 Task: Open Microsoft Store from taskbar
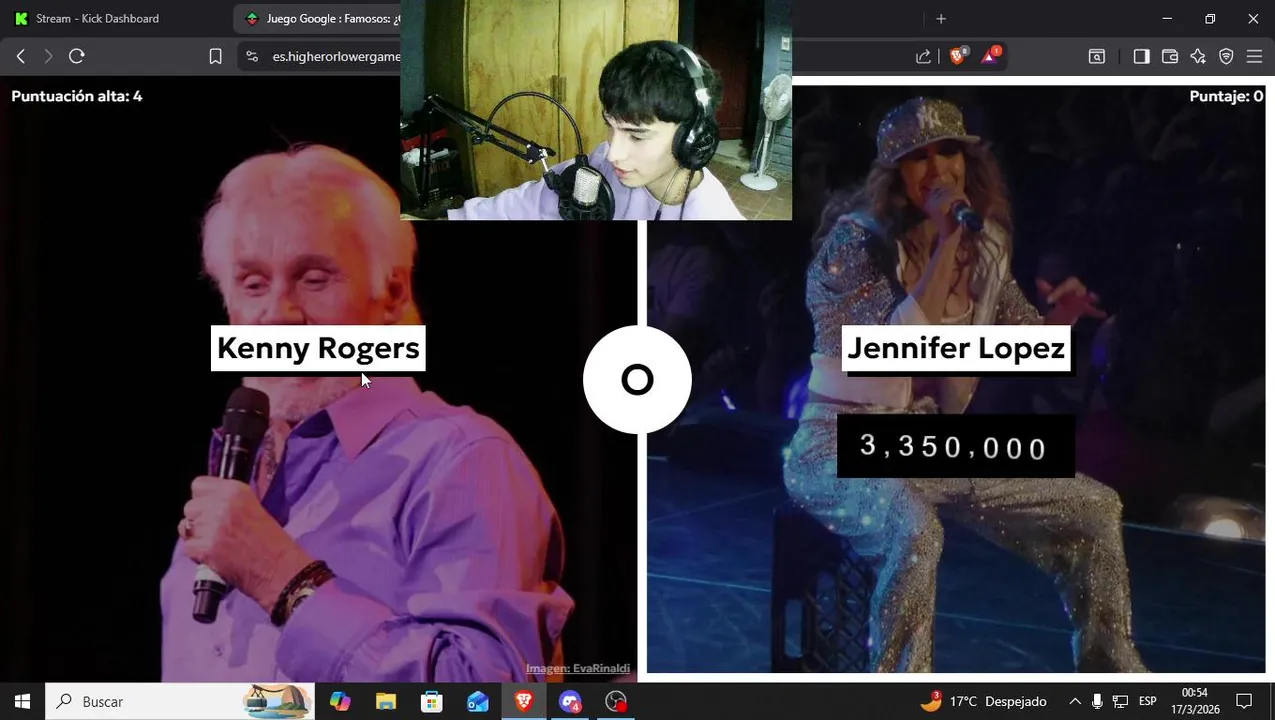pyautogui.click(x=432, y=701)
